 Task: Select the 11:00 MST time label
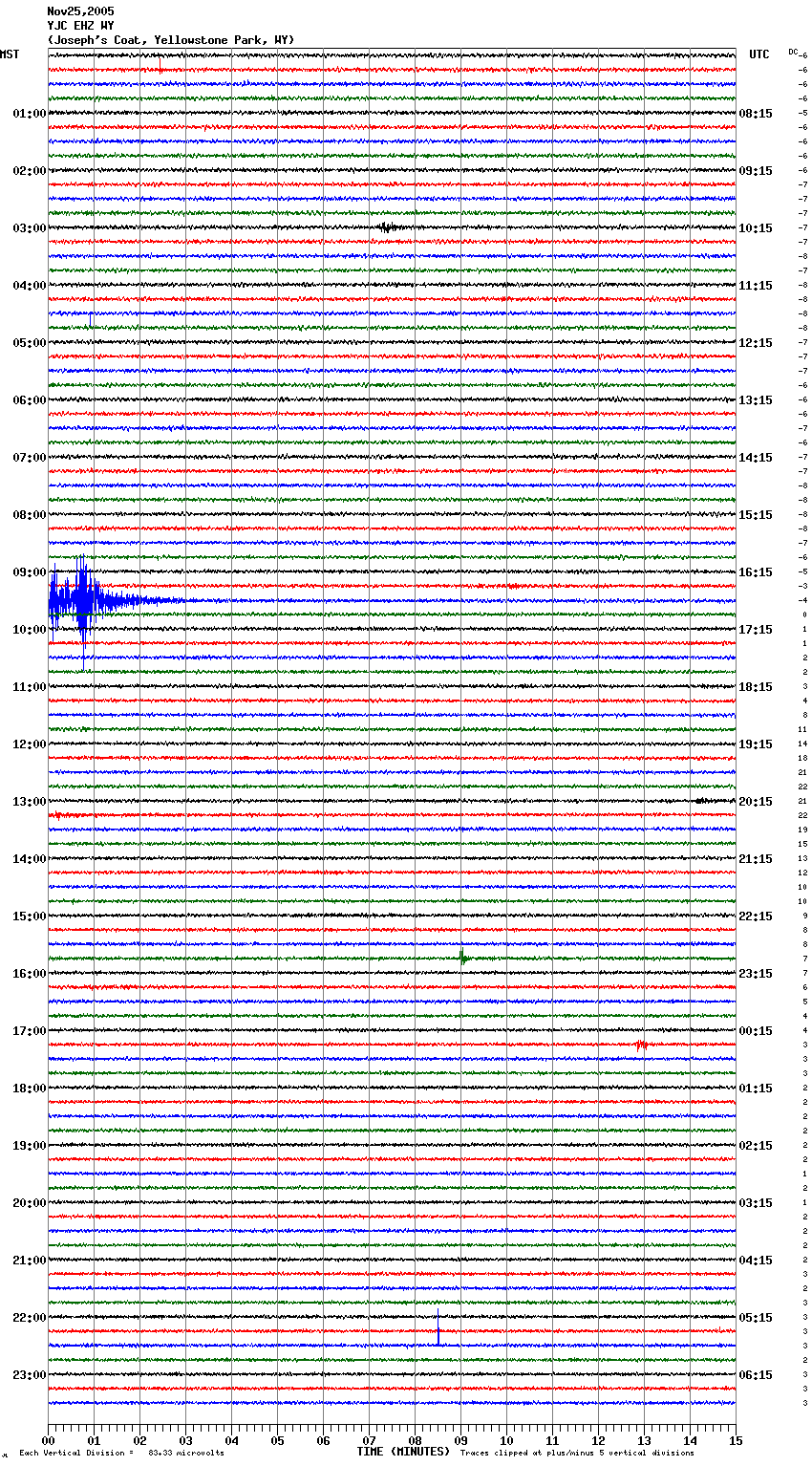click(x=30, y=687)
